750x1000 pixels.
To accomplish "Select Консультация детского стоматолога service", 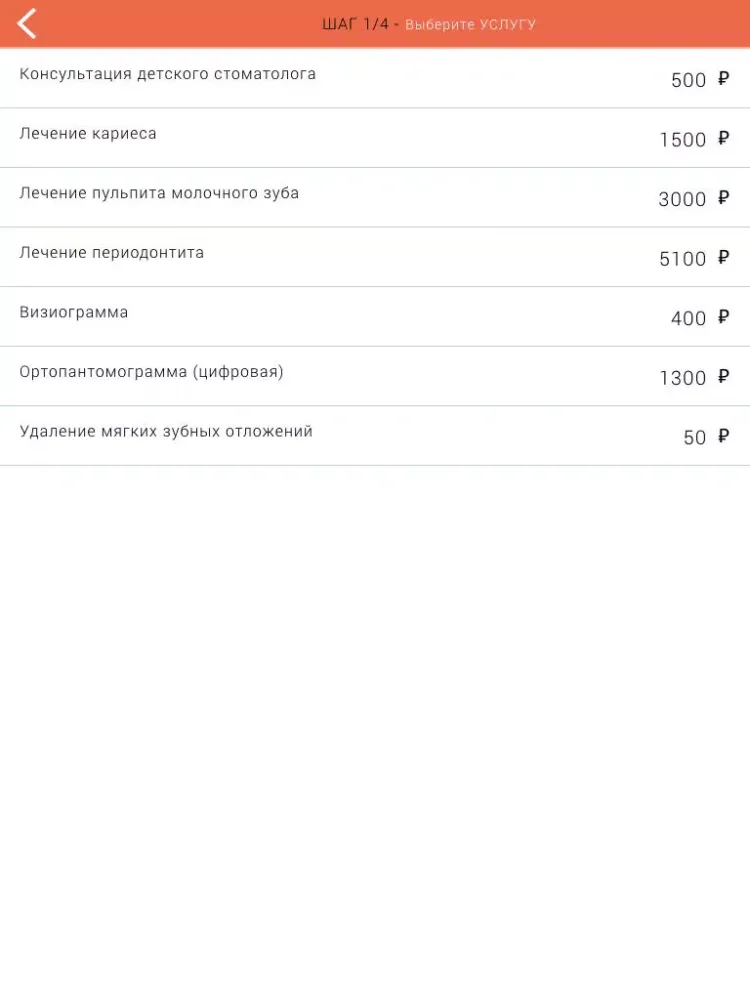I will click(x=375, y=78).
